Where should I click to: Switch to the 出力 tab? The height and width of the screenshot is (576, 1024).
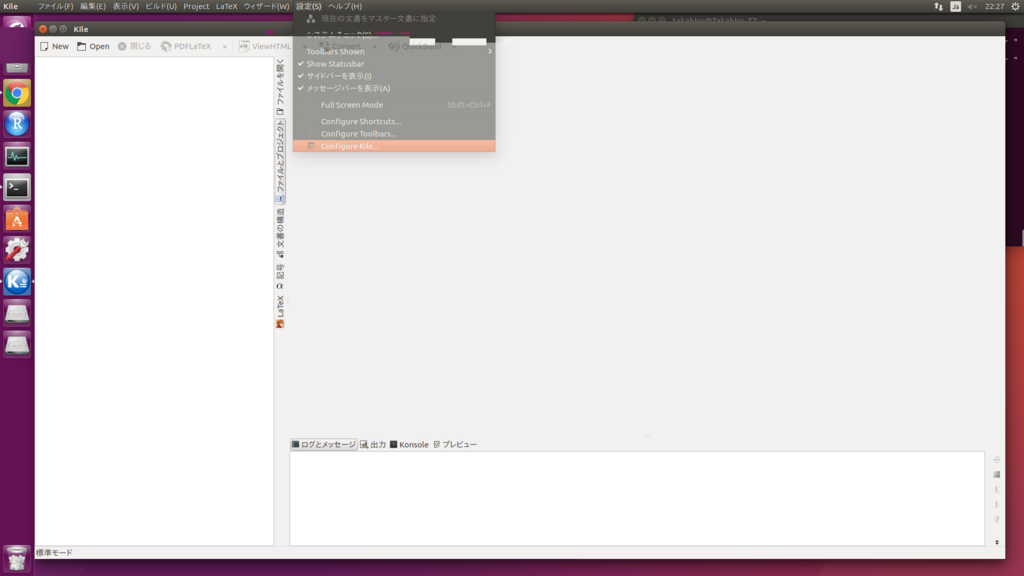pos(373,445)
